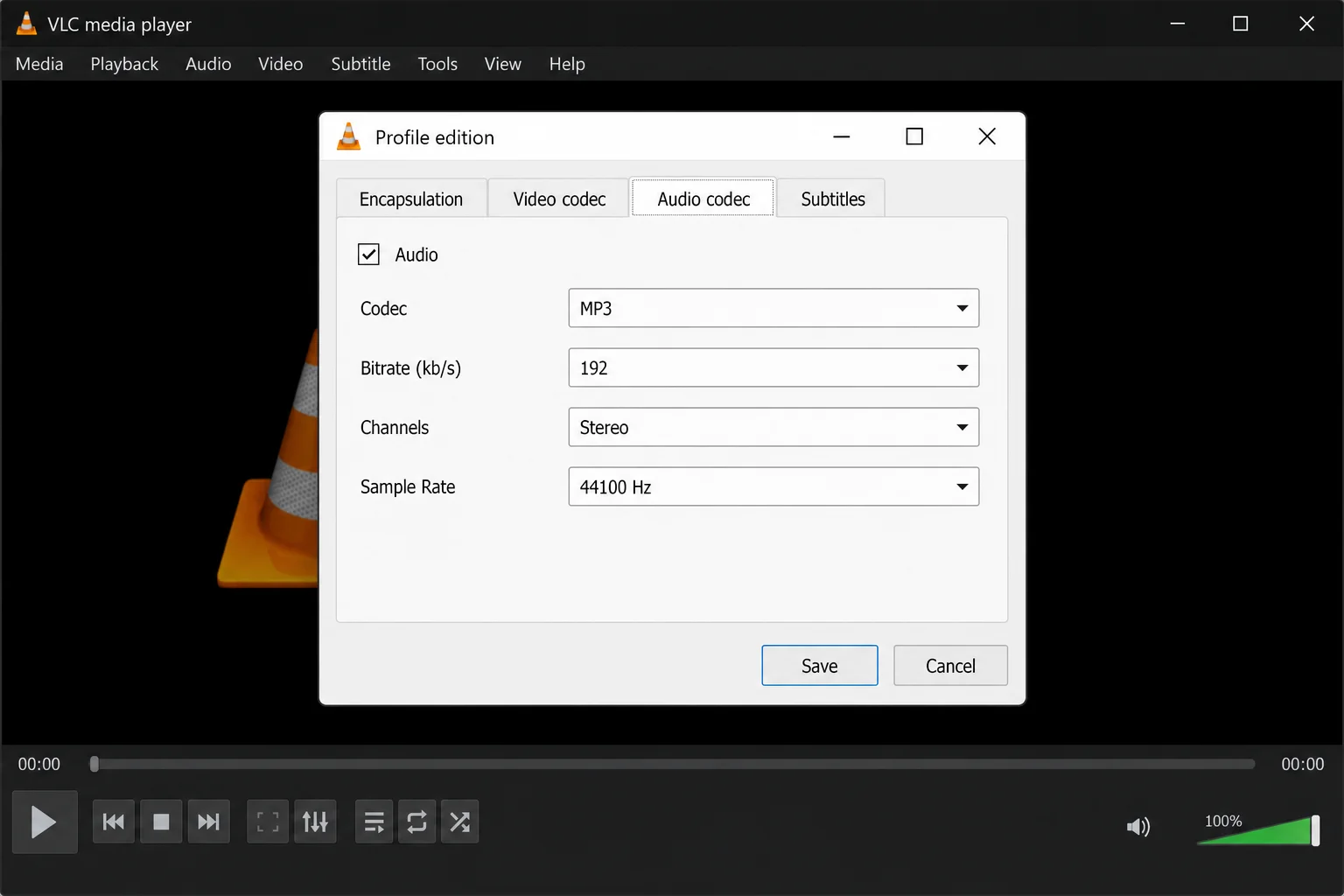Stop playback with the stop icon
1344x896 pixels.
point(161,822)
